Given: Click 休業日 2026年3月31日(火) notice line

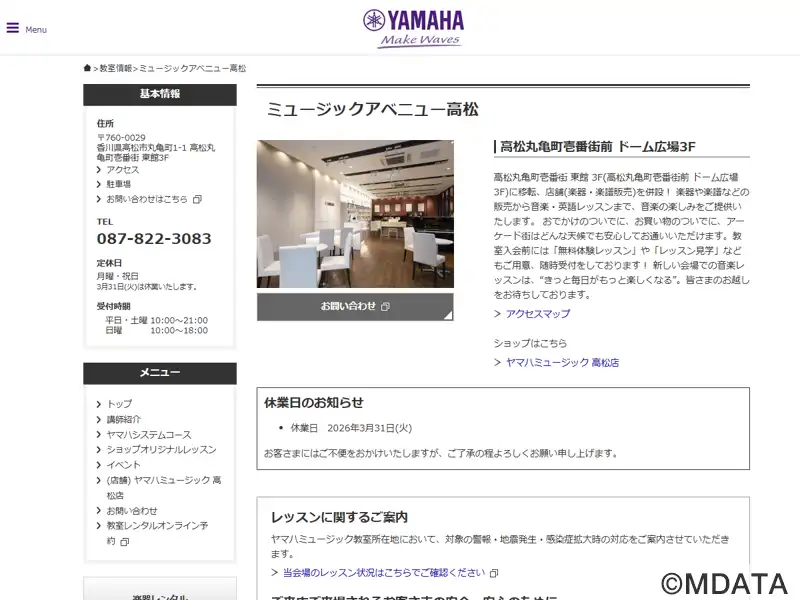Looking at the screenshot, I should pyautogui.click(x=351, y=428).
